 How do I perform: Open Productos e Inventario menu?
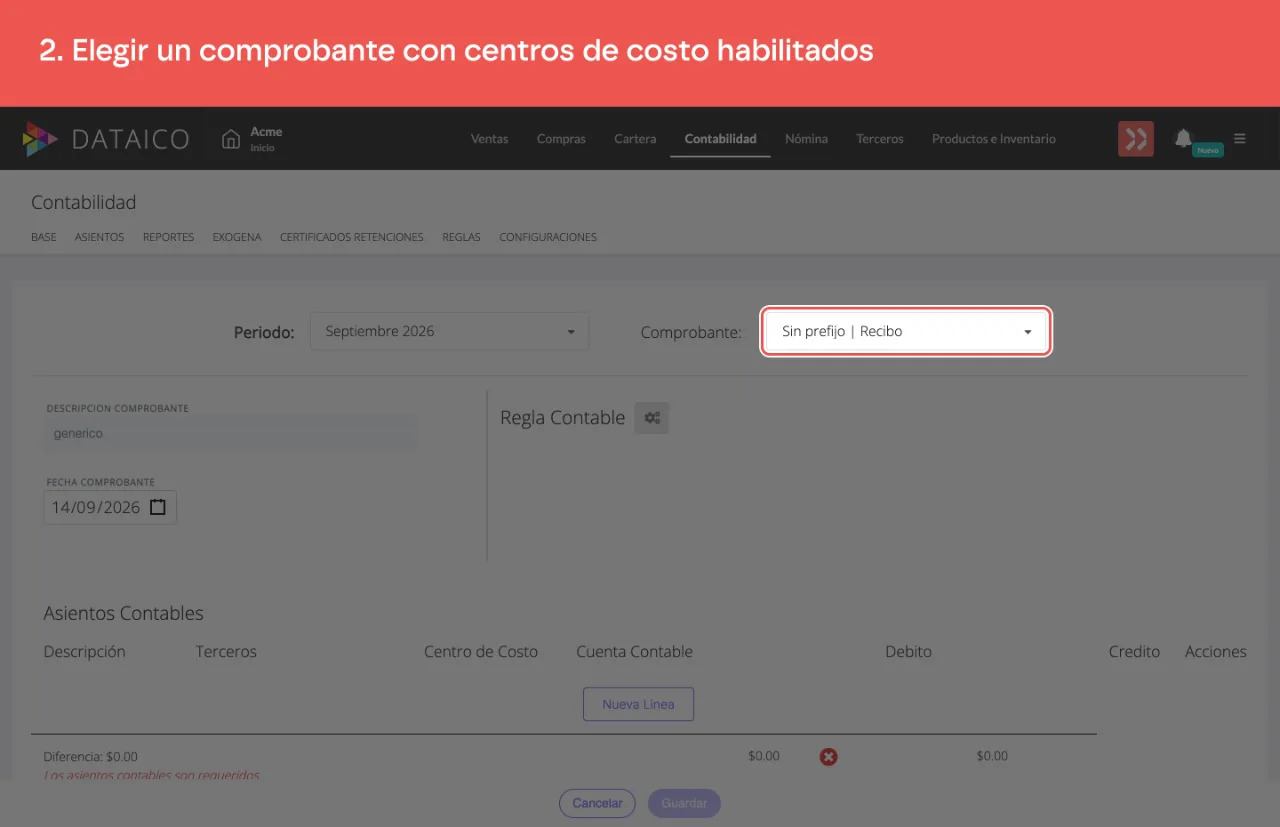[994, 139]
